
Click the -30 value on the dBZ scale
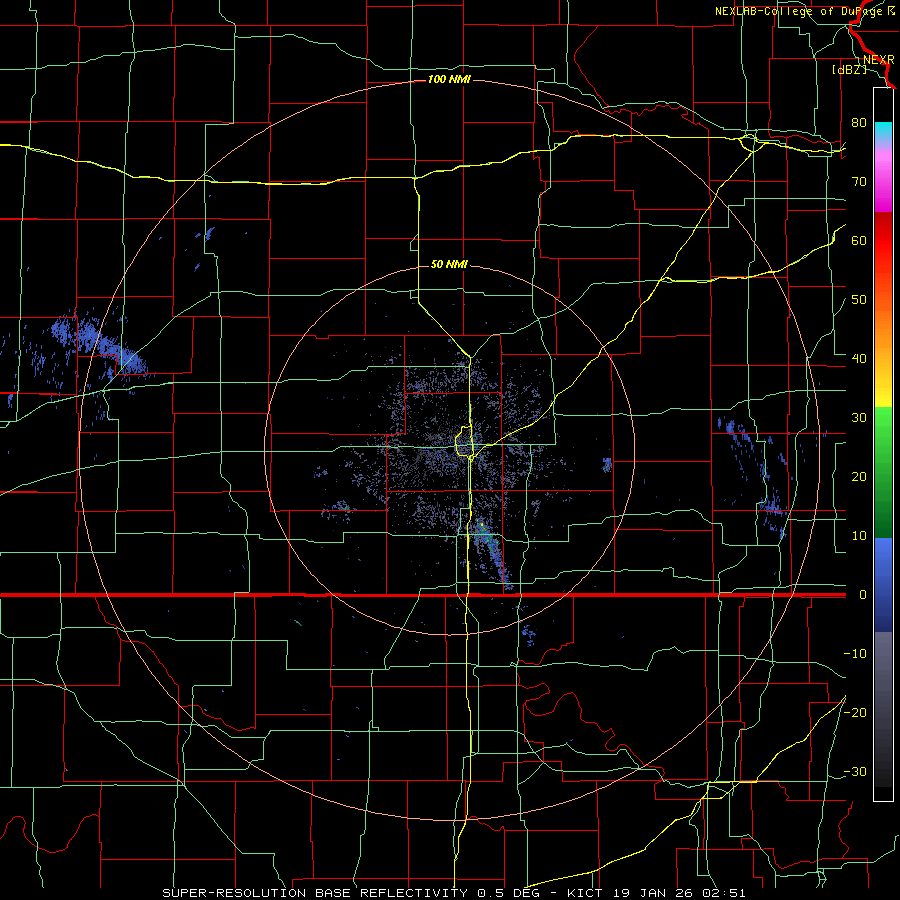[855, 771]
